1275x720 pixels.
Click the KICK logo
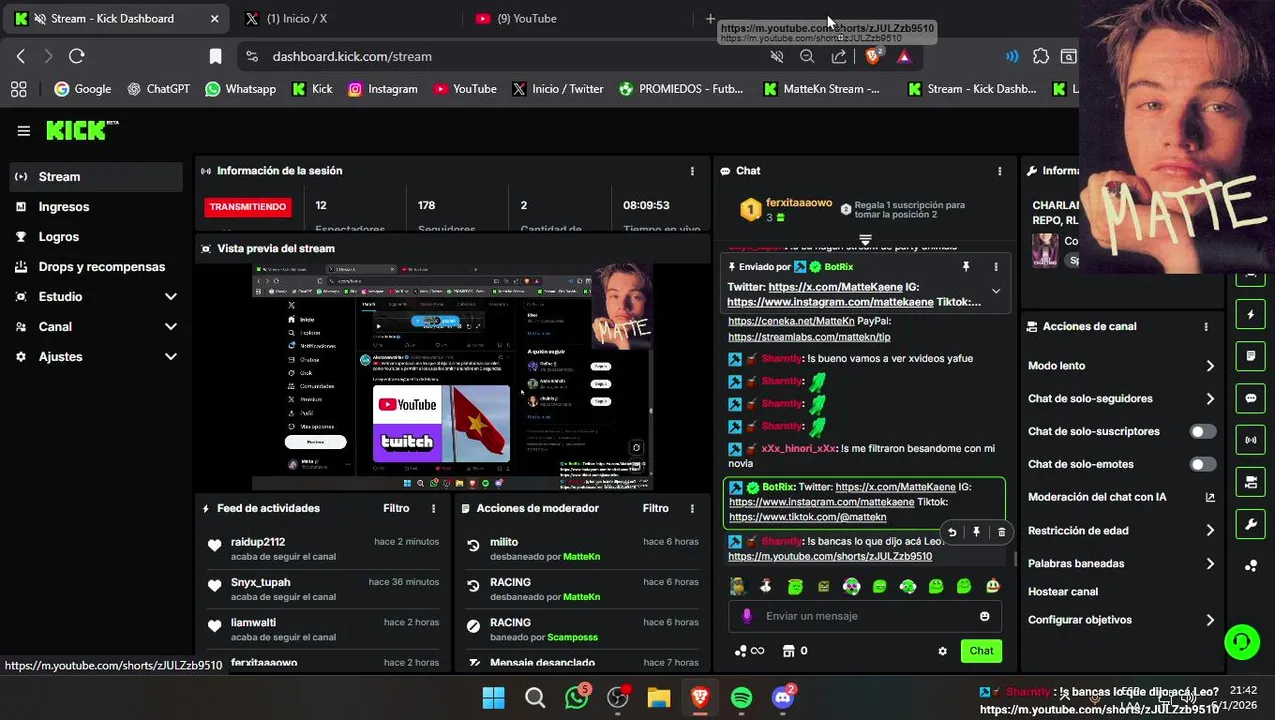click(82, 130)
